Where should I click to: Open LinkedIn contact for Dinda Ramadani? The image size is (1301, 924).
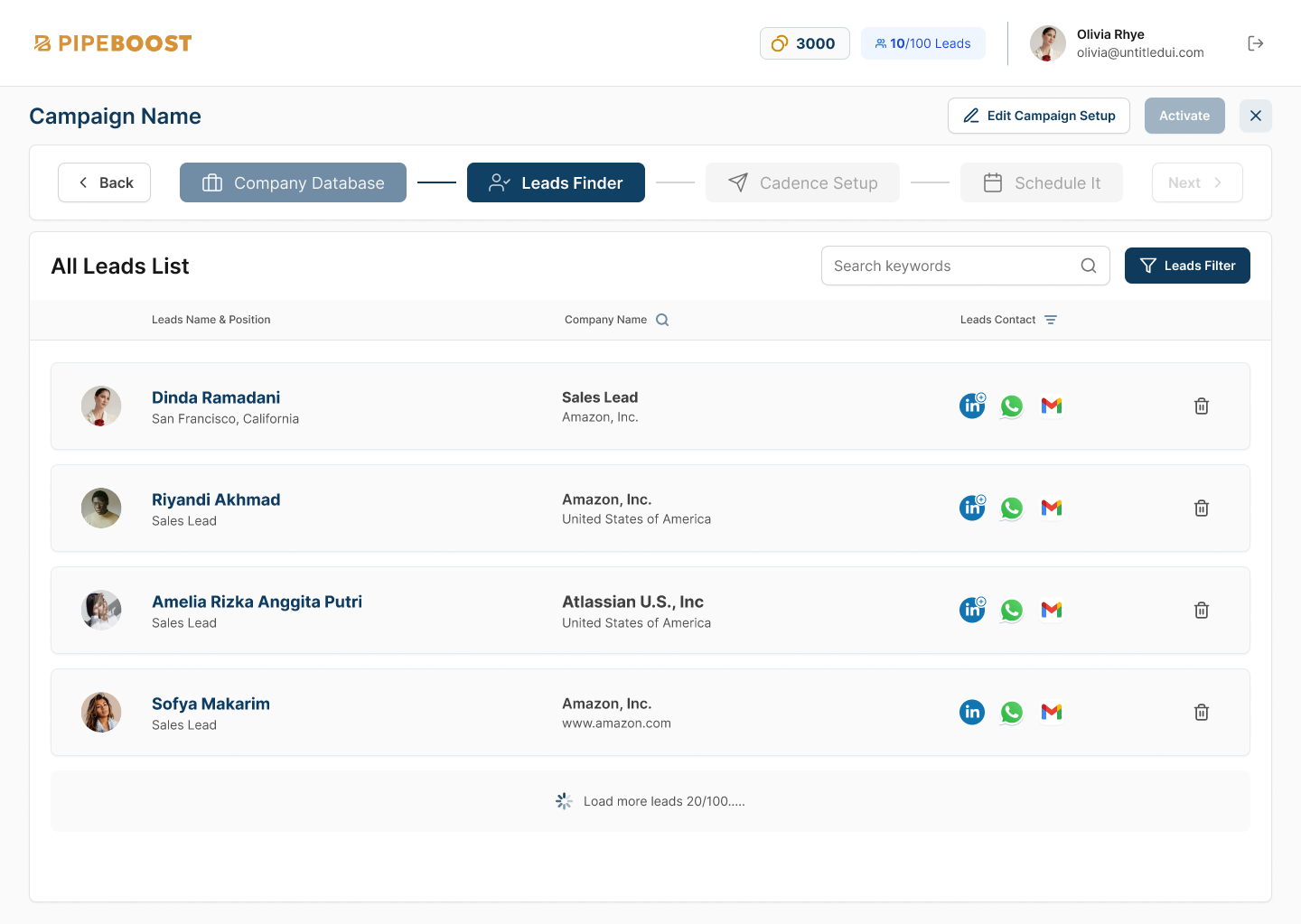972,406
